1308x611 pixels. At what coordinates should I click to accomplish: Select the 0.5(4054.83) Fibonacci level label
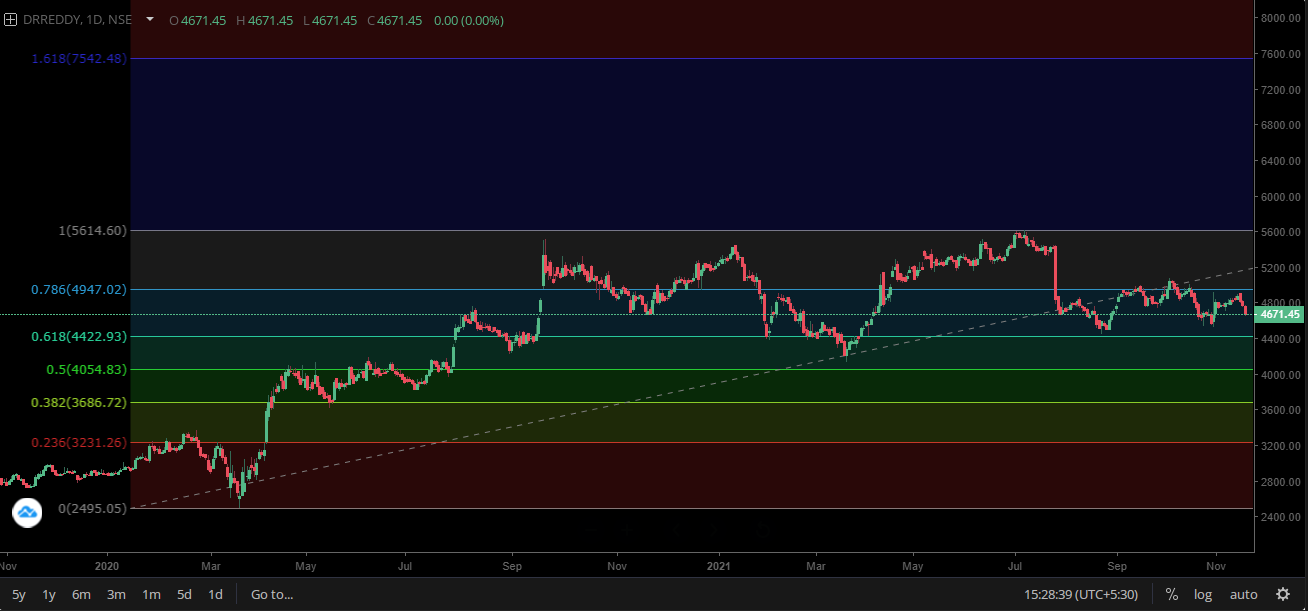88,369
